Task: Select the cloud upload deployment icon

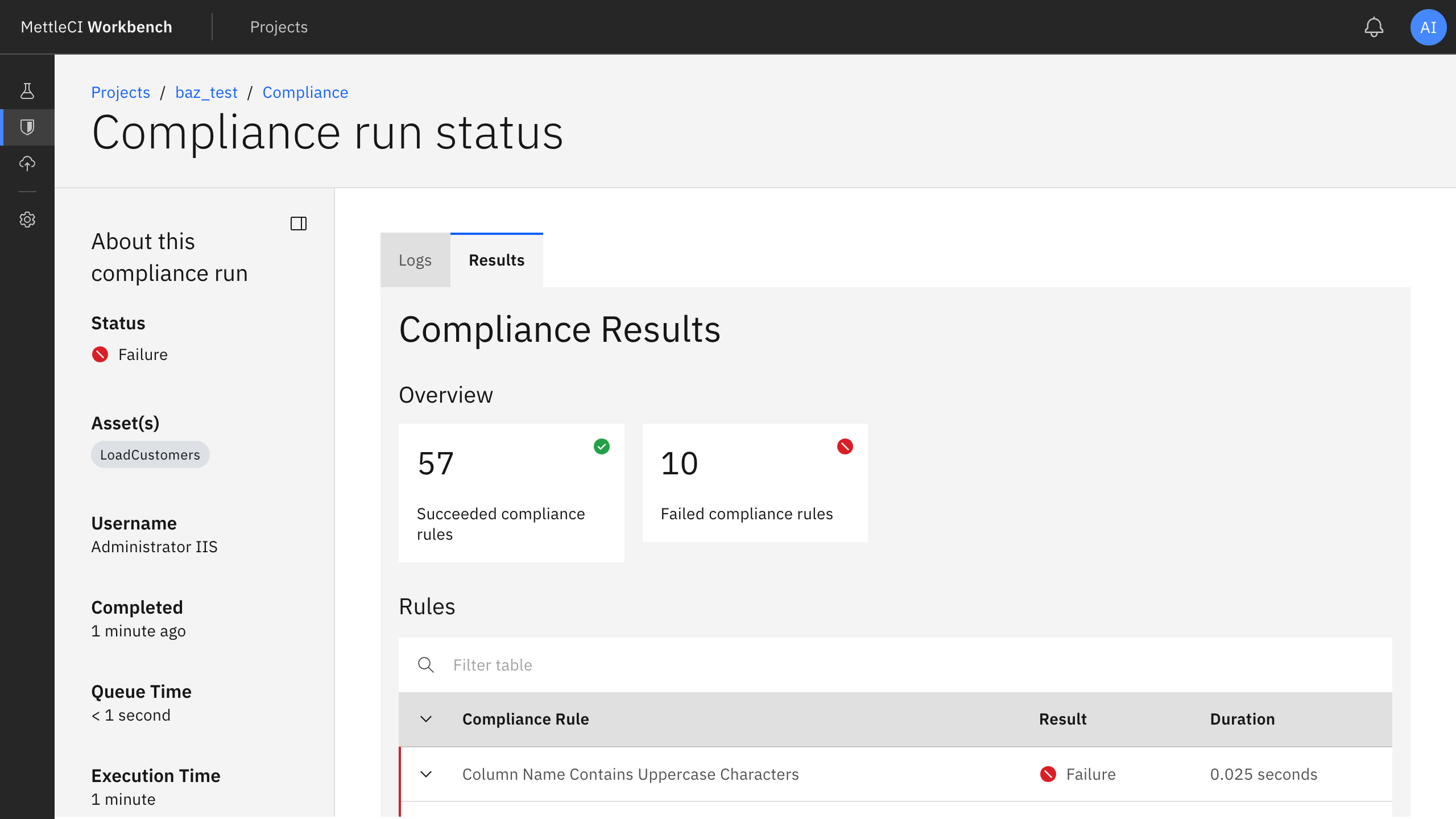Action: tap(27, 164)
